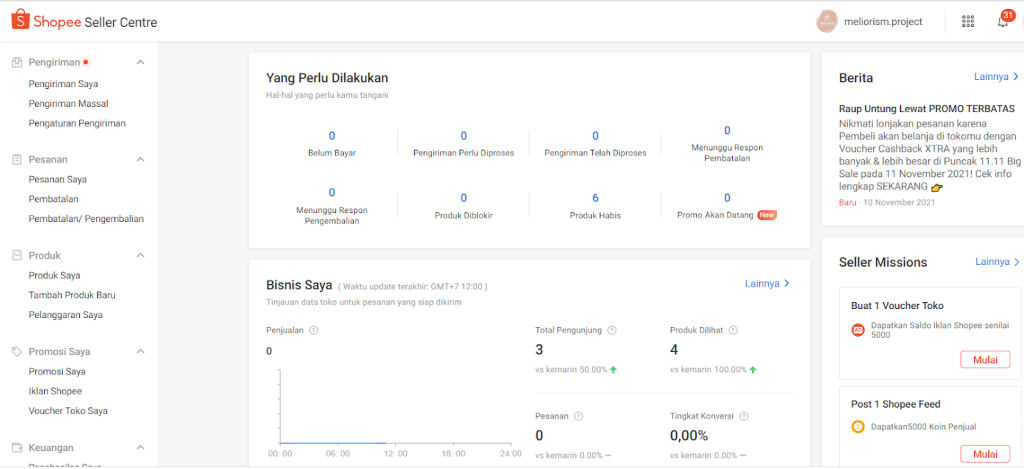Open Voucher Toko Saya menu item
Image resolution: width=1024 pixels, height=469 pixels.
pyautogui.click(x=68, y=411)
